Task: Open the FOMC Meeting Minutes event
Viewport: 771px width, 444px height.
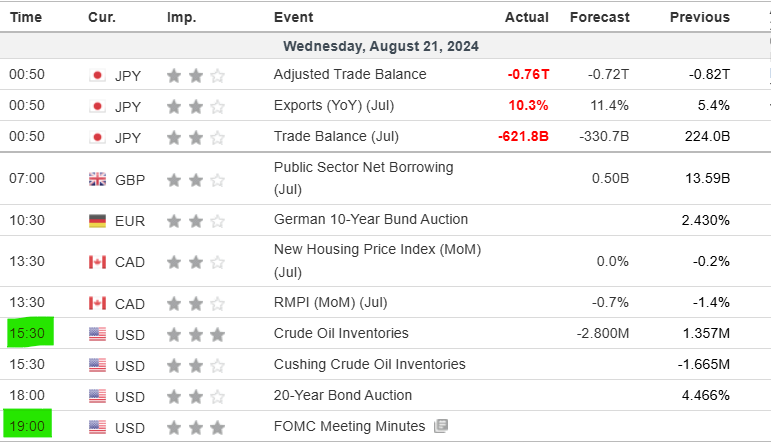Action: coord(349,427)
